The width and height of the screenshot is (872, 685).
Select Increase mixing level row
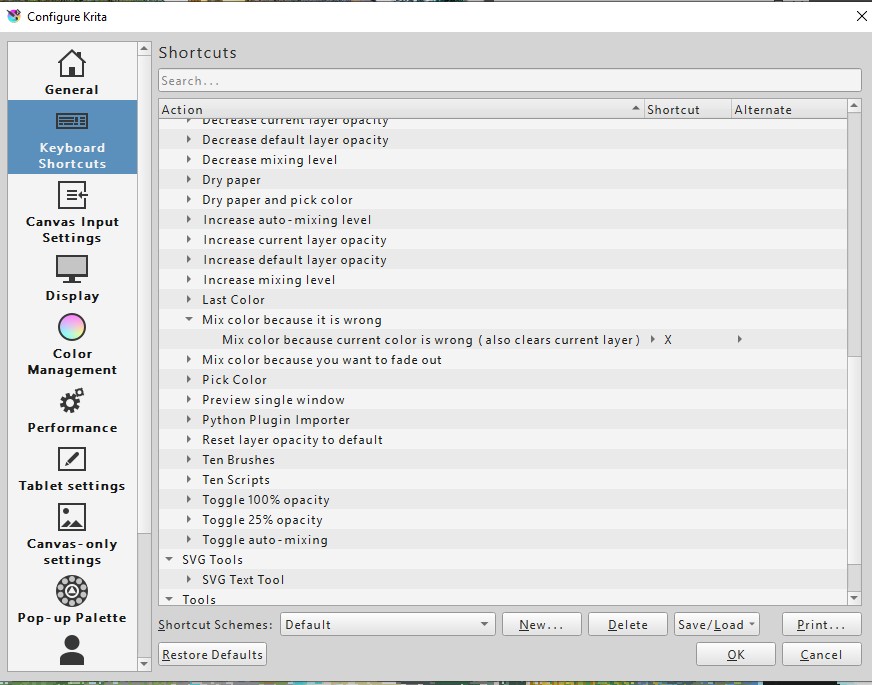503,280
